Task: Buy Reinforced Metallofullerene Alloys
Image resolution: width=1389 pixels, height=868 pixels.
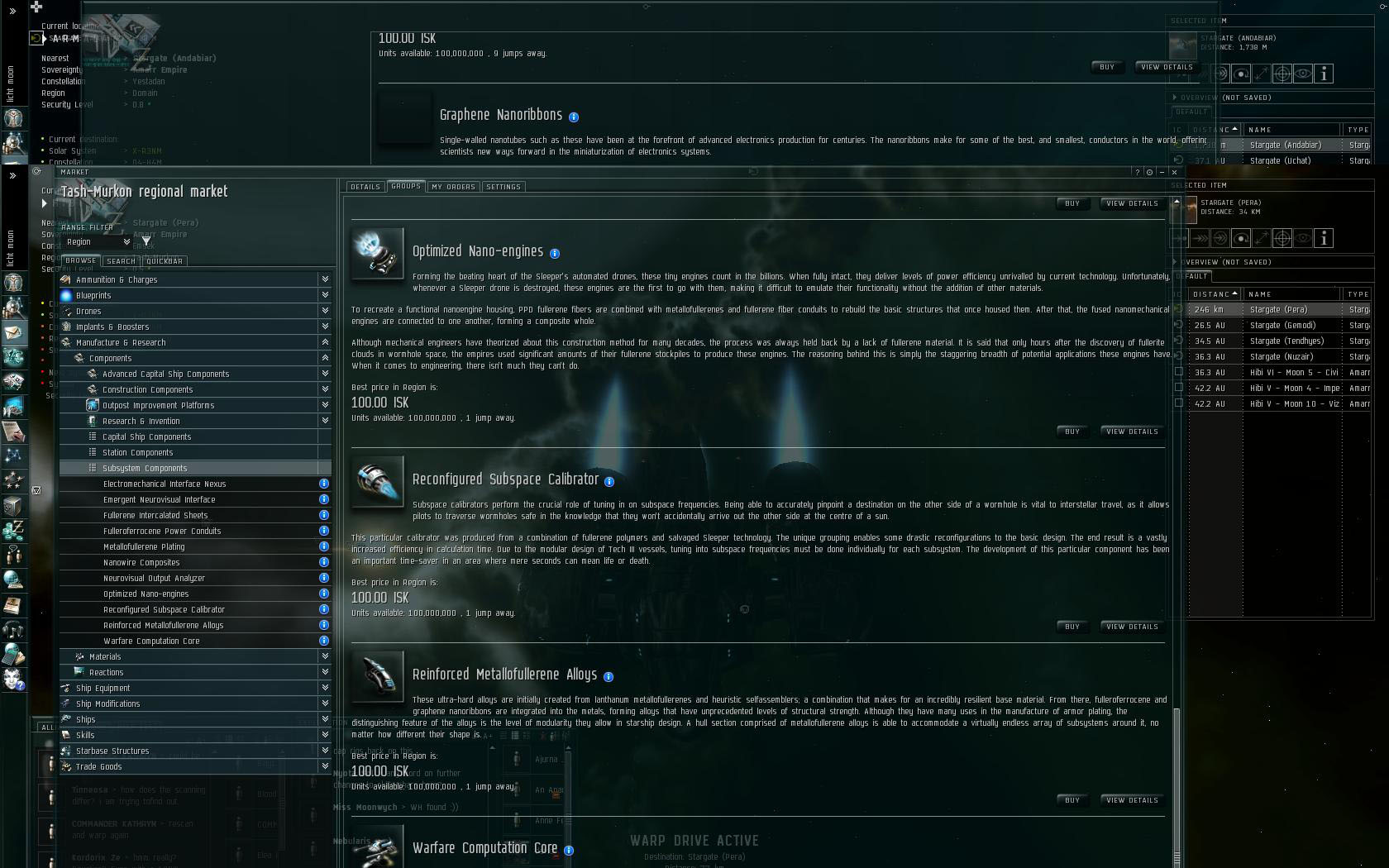Action: coord(1072,800)
